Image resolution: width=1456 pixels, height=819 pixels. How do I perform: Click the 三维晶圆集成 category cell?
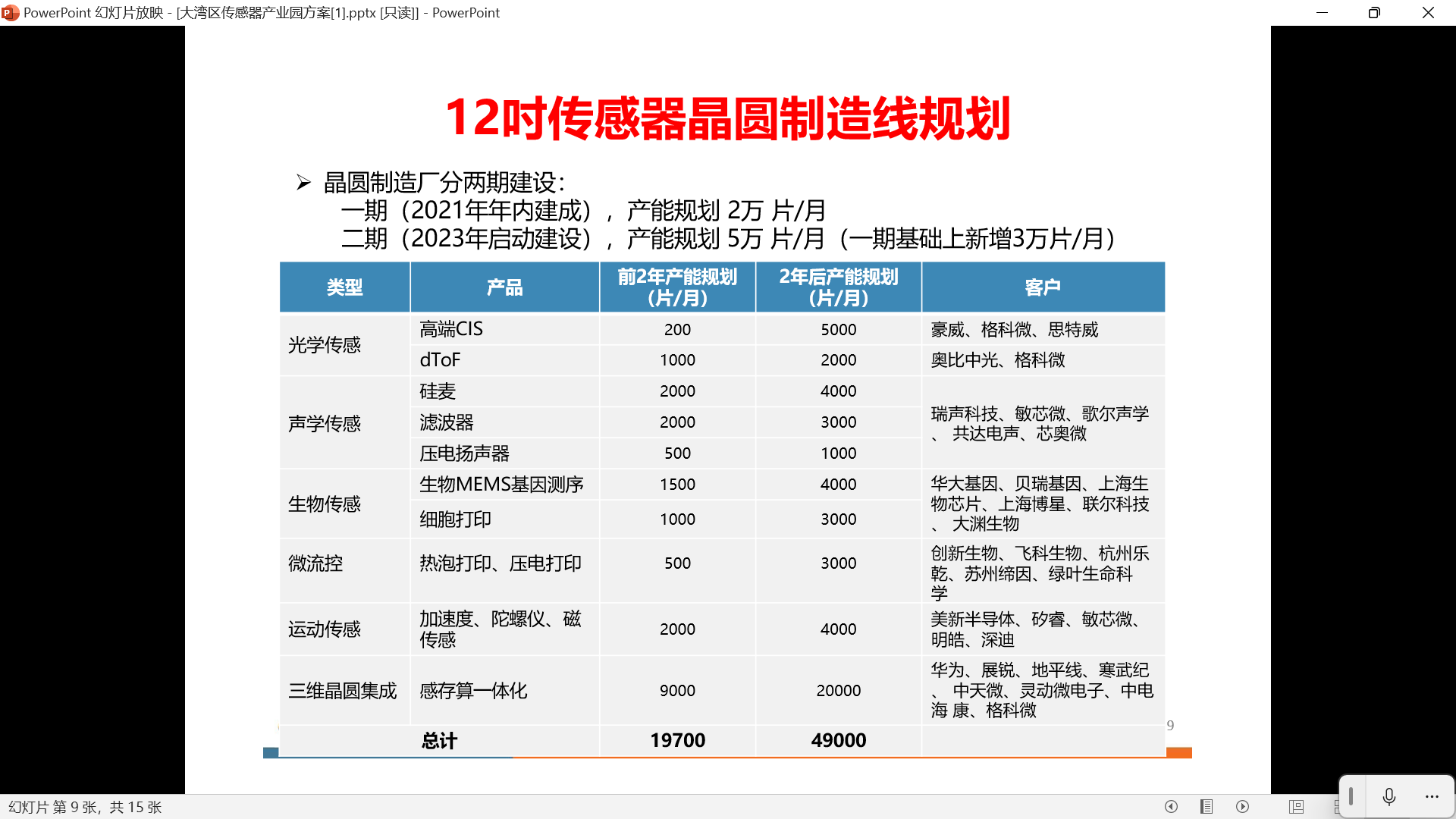(x=343, y=691)
